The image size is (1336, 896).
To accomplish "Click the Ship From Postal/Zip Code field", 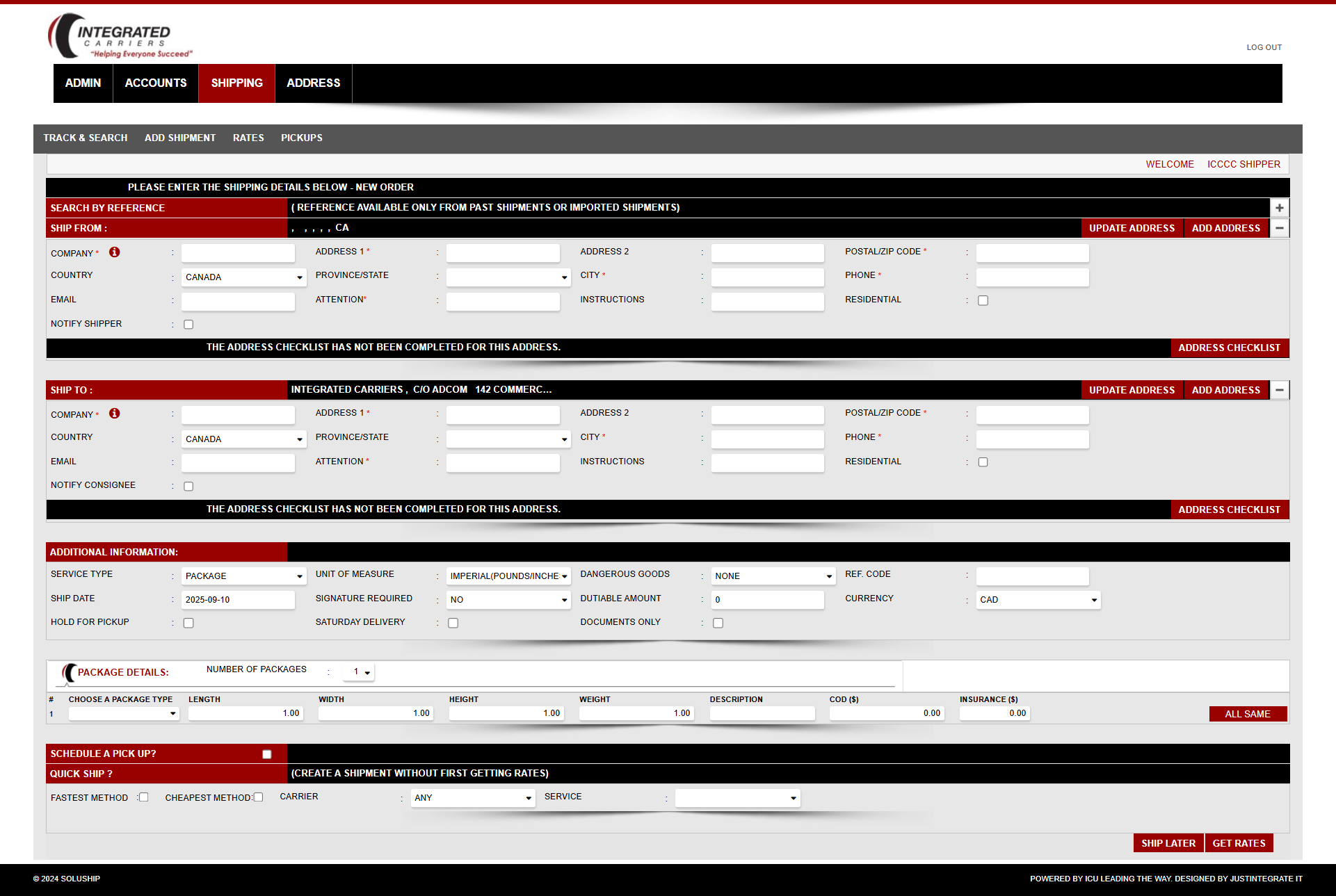I will (1032, 253).
